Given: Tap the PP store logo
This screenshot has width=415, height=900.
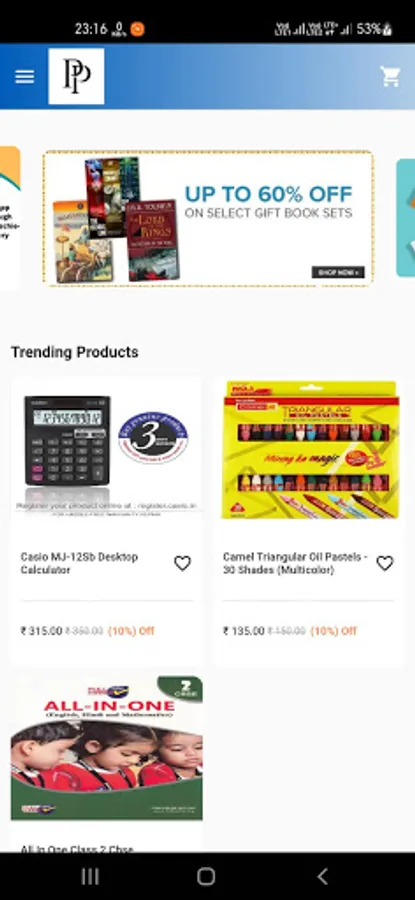Looking at the screenshot, I should [x=76, y=76].
